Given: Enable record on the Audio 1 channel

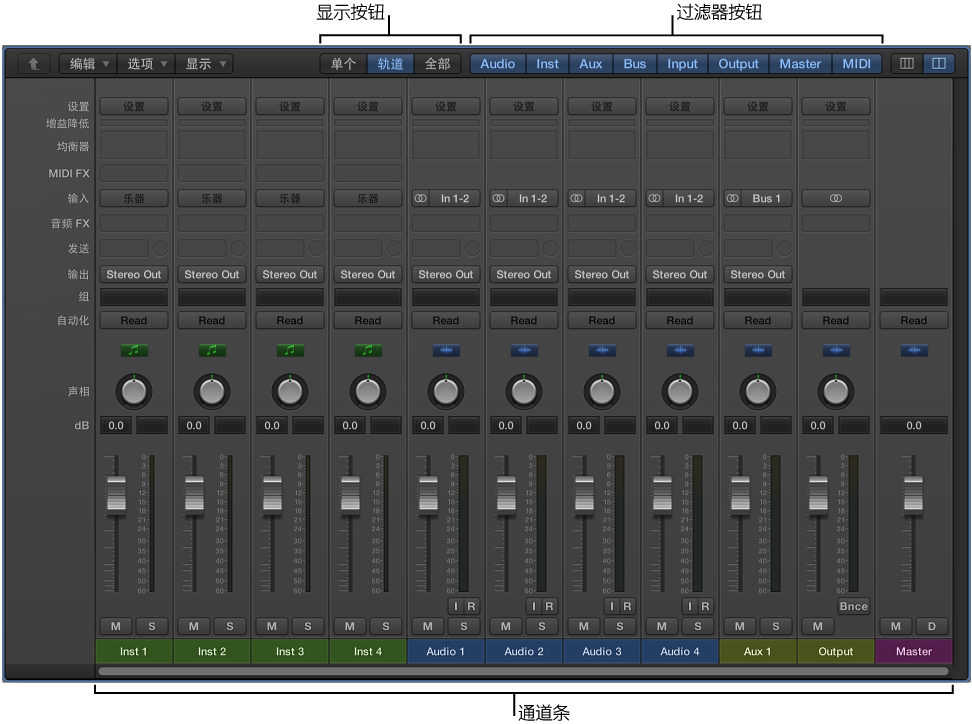Looking at the screenshot, I should click(472, 606).
